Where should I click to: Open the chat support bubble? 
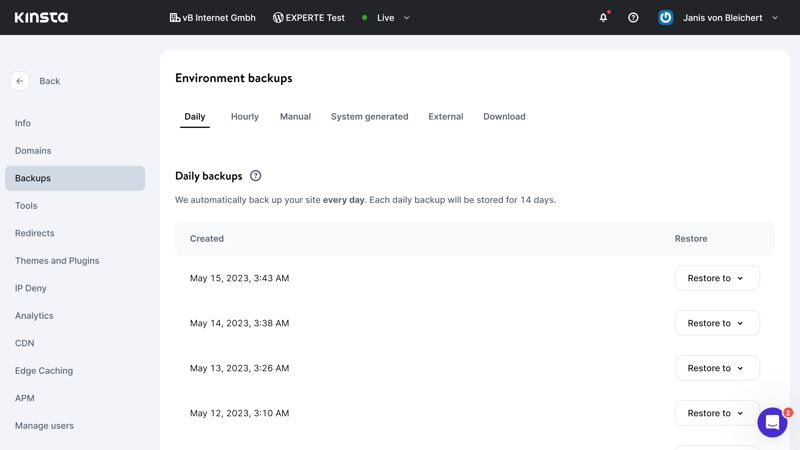tap(772, 422)
